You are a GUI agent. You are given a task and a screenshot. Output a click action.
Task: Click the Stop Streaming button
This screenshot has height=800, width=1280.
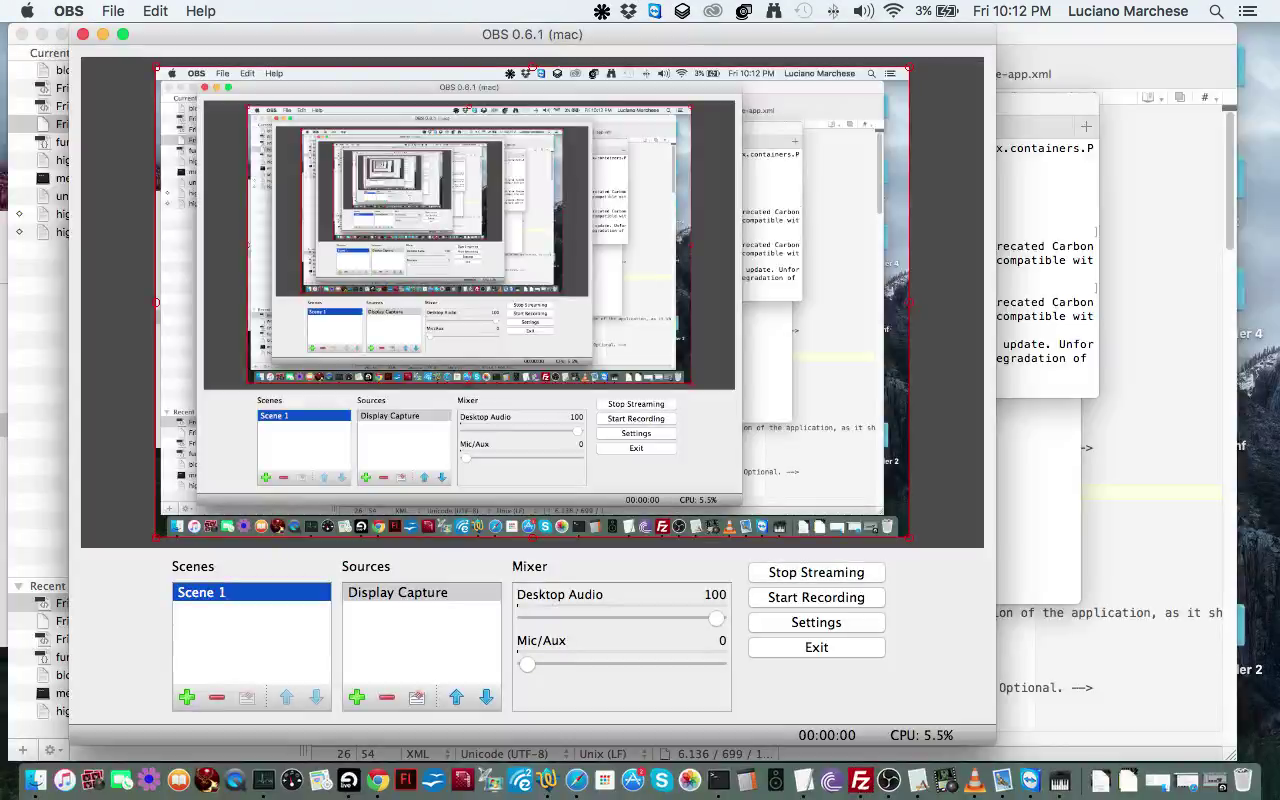pyautogui.click(x=816, y=572)
